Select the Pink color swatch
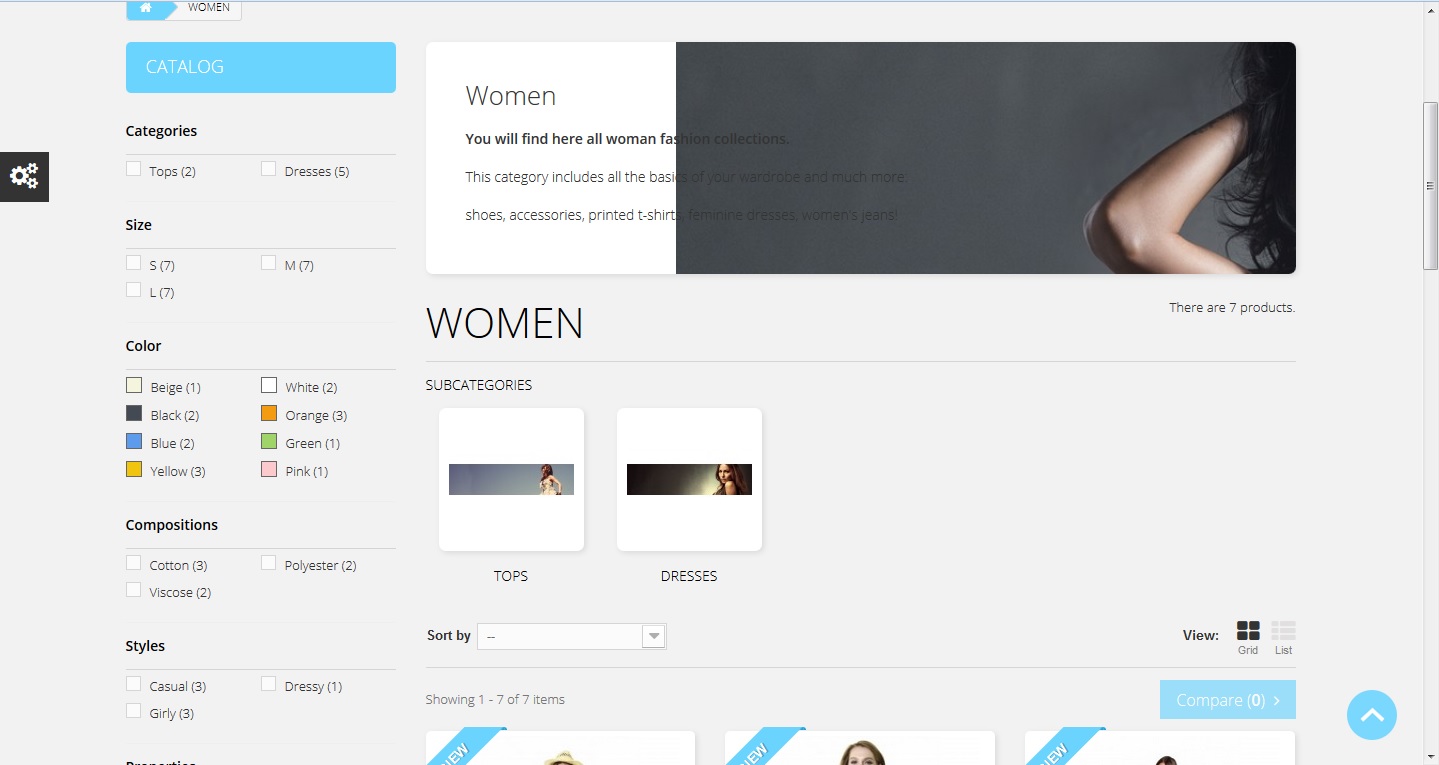This screenshot has height=765, width=1439. pyautogui.click(x=269, y=469)
